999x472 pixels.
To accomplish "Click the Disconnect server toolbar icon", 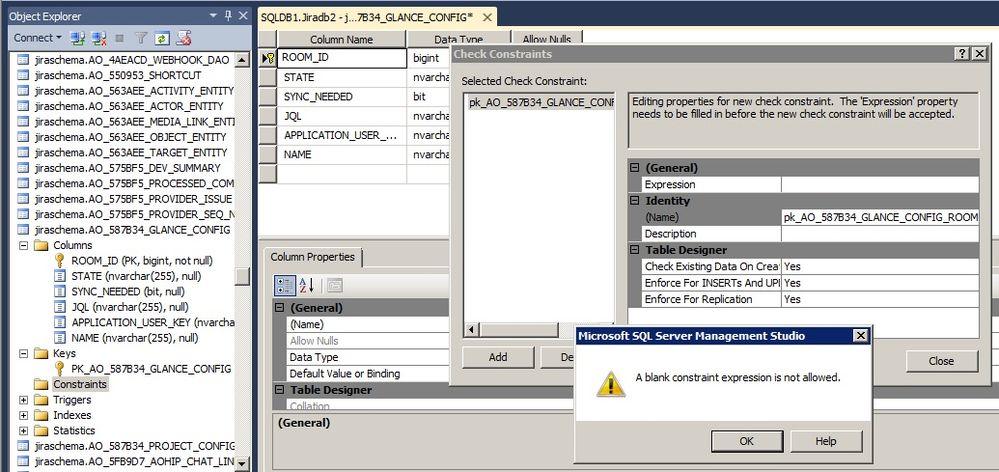I will click(98, 38).
